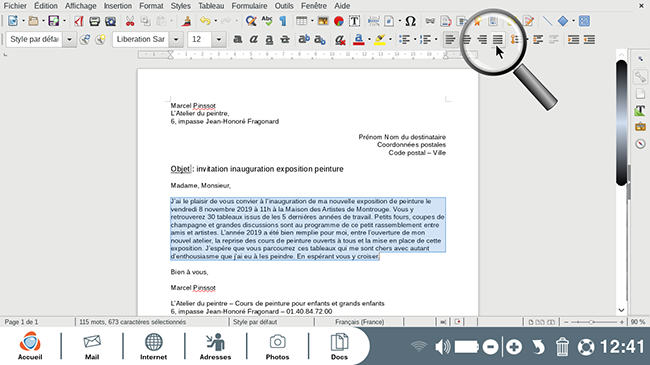
Task: Click the vertical document scrollbar
Action: [x=621, y=122]
